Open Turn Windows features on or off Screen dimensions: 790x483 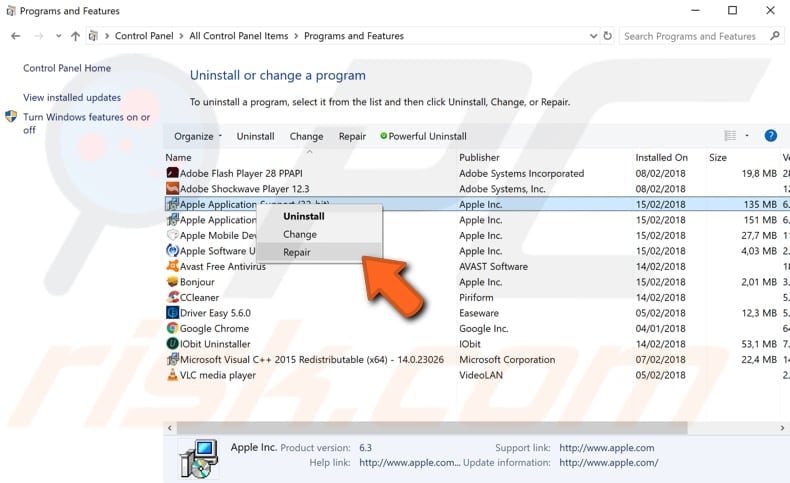tap(87, 123)
